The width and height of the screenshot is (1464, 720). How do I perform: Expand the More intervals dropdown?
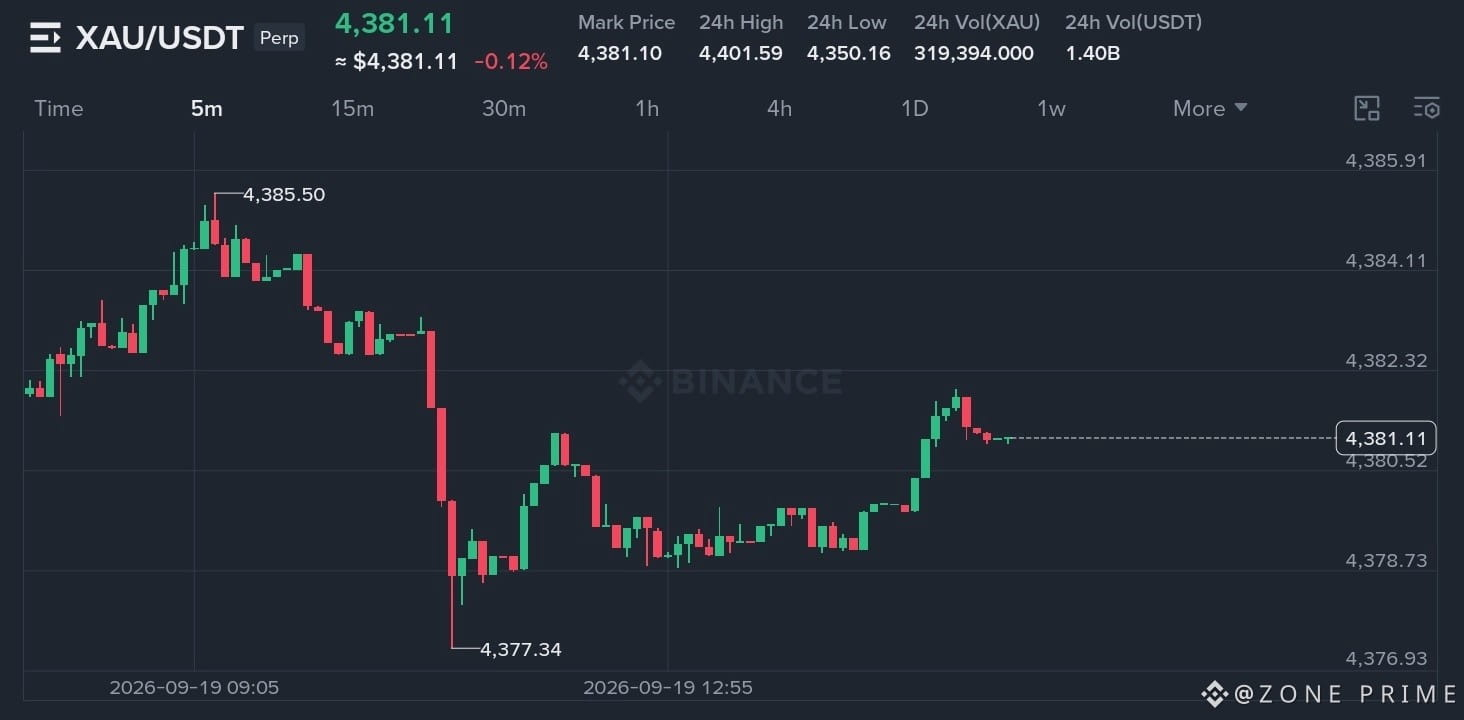(x=1210, y=108)
